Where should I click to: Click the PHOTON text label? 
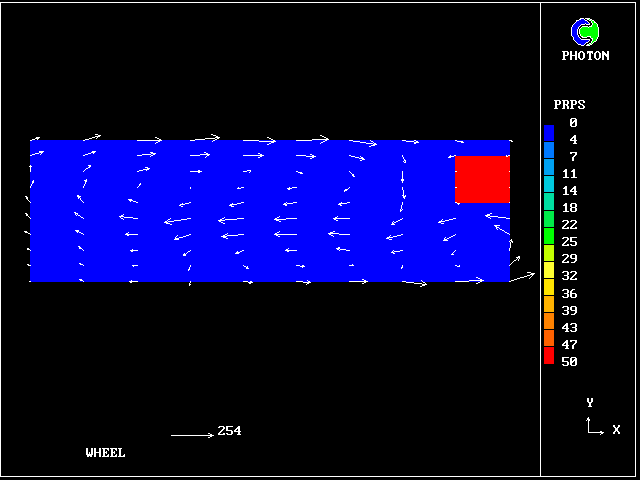click(x=585, y=56)
